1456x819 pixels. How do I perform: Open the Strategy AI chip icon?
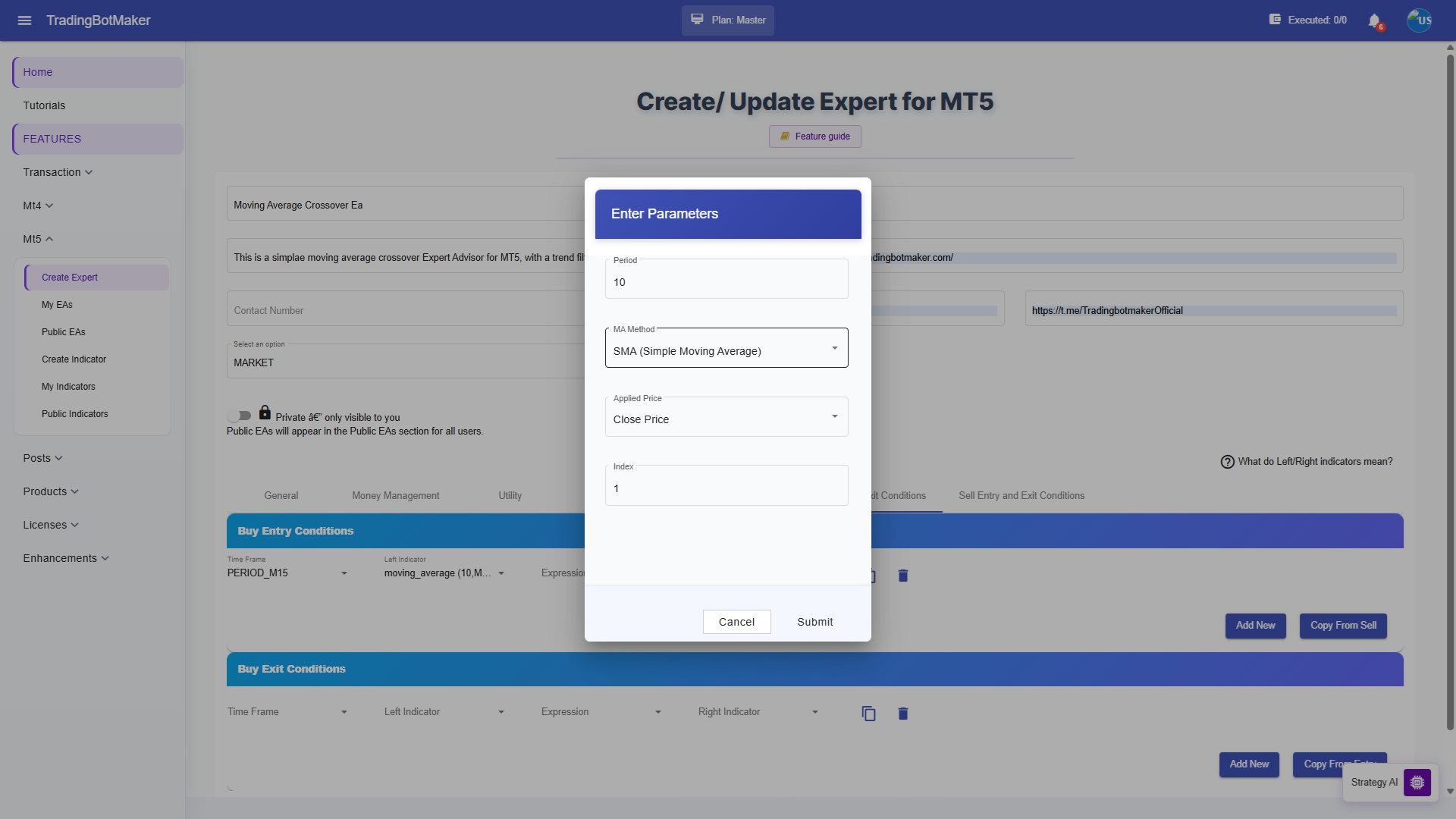click(1417, 782)
